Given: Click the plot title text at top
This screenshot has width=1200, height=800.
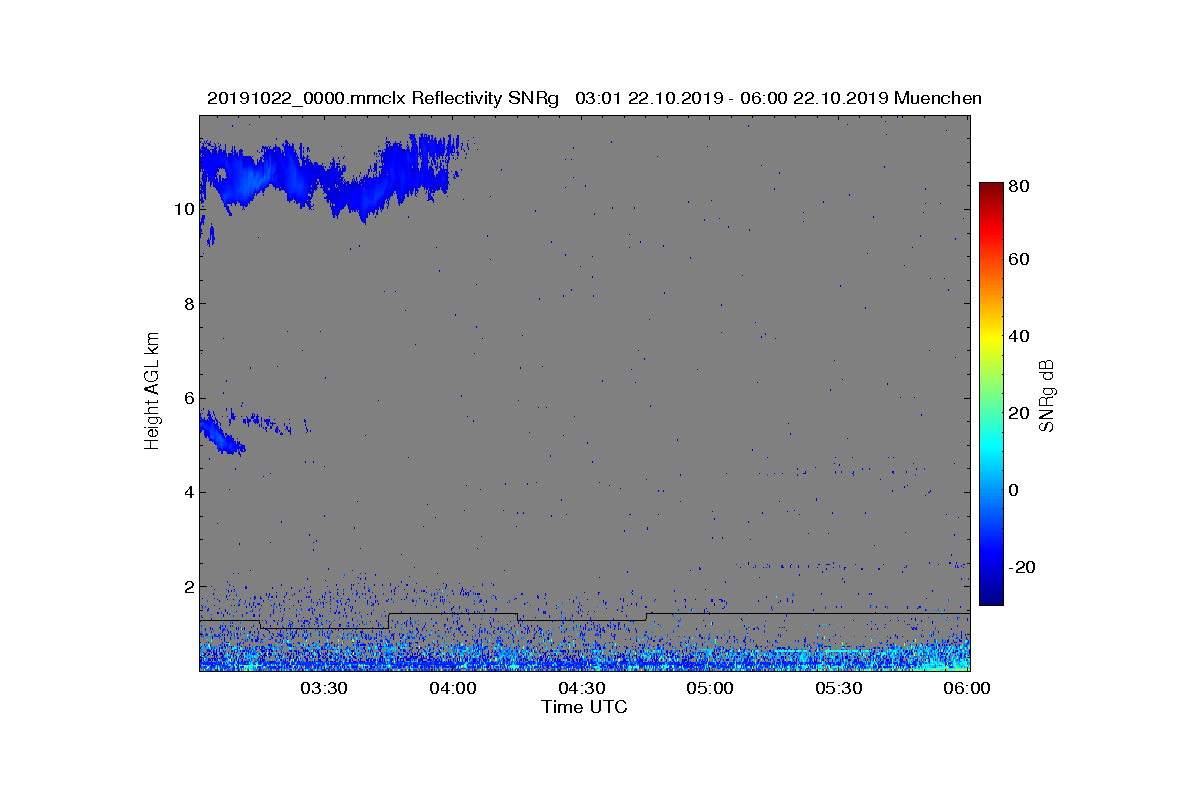Looking at the screenshot, I should click(594, 98).
